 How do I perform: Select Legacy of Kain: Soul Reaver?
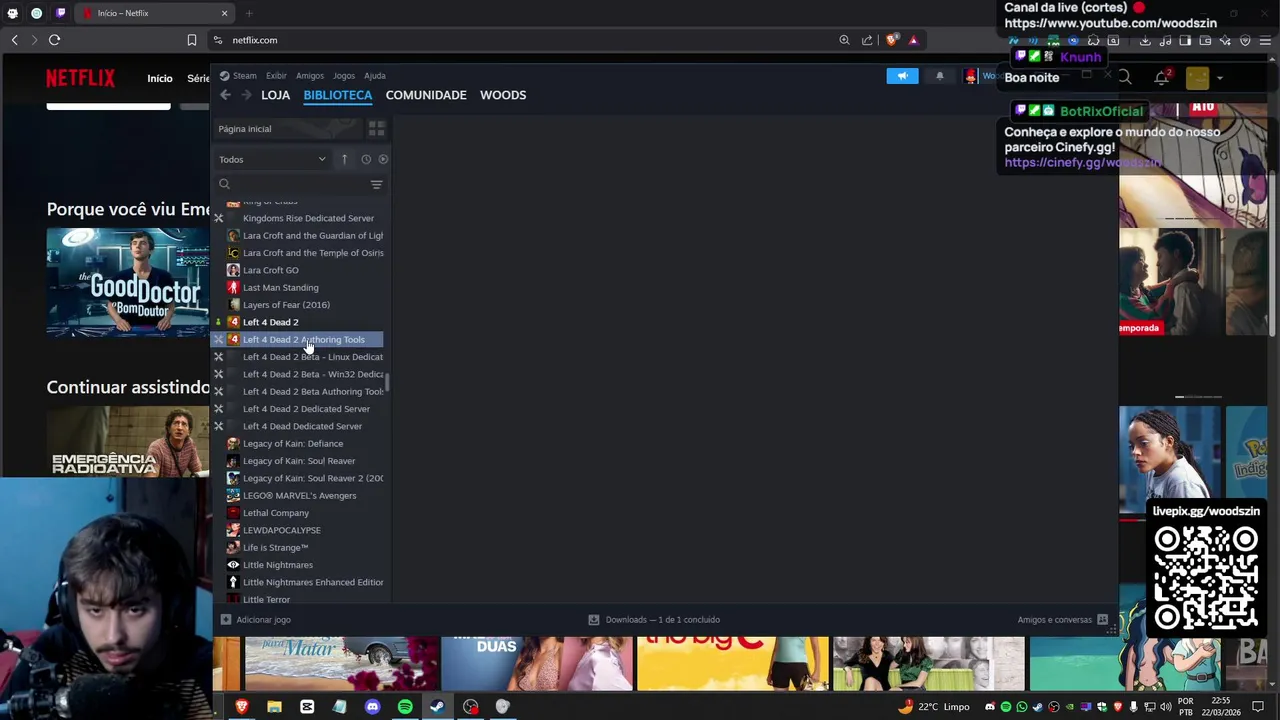pos(300,461)
